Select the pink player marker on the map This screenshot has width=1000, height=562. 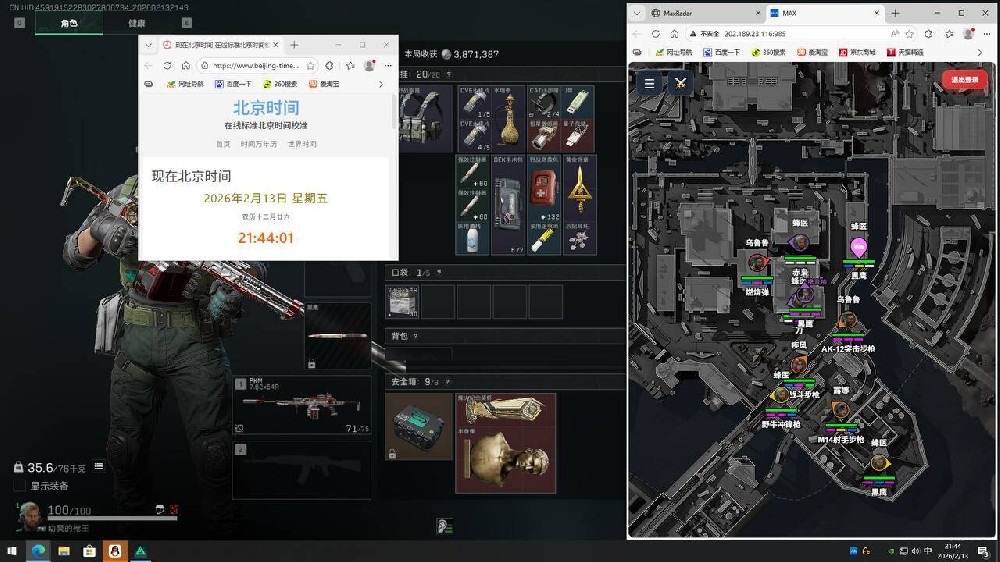857,247
